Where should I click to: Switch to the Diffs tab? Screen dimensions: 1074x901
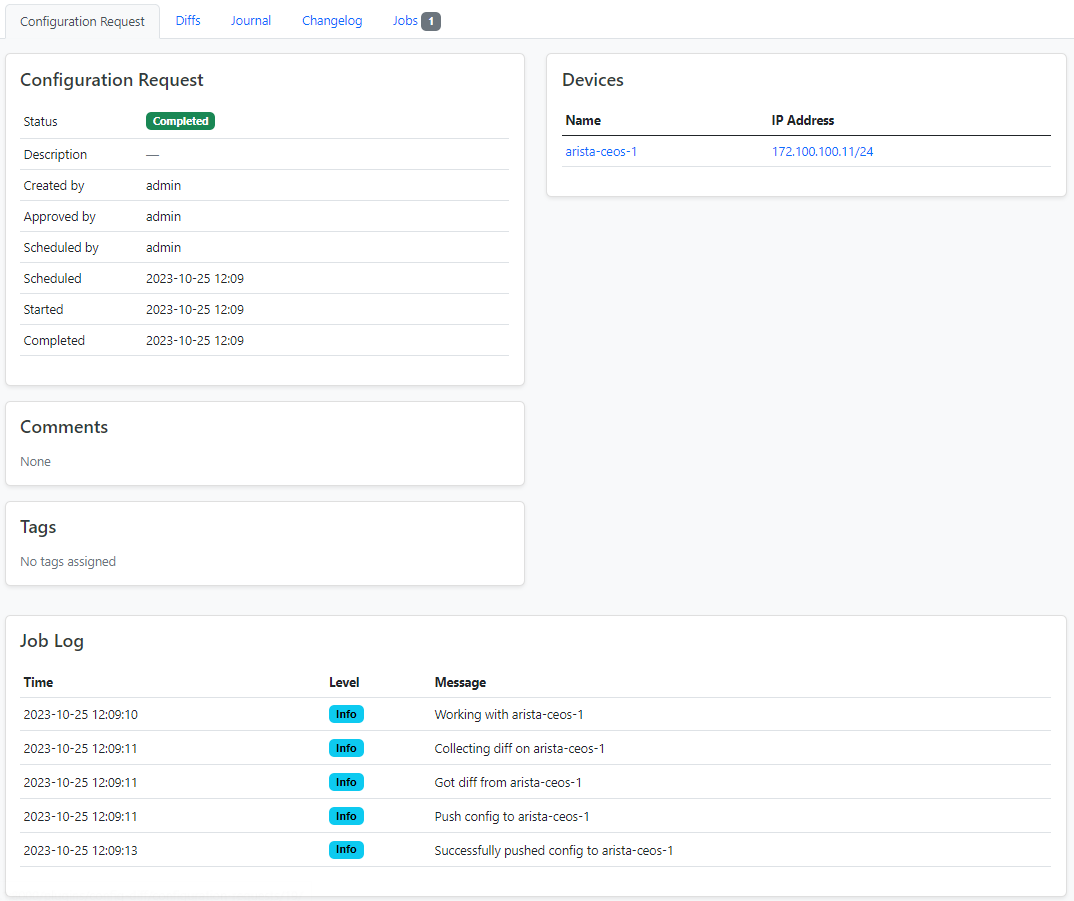tap(188, 21)
